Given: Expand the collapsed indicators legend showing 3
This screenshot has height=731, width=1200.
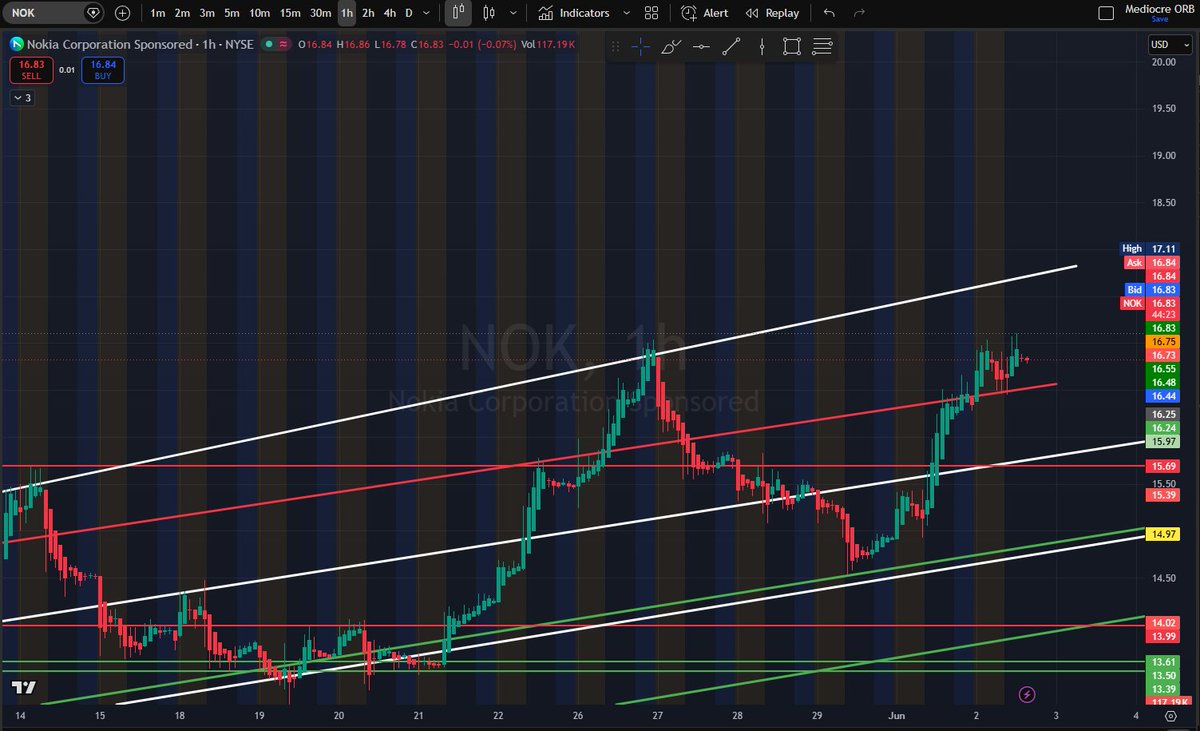Looking at the screenshot, I should tap(23, 98).
